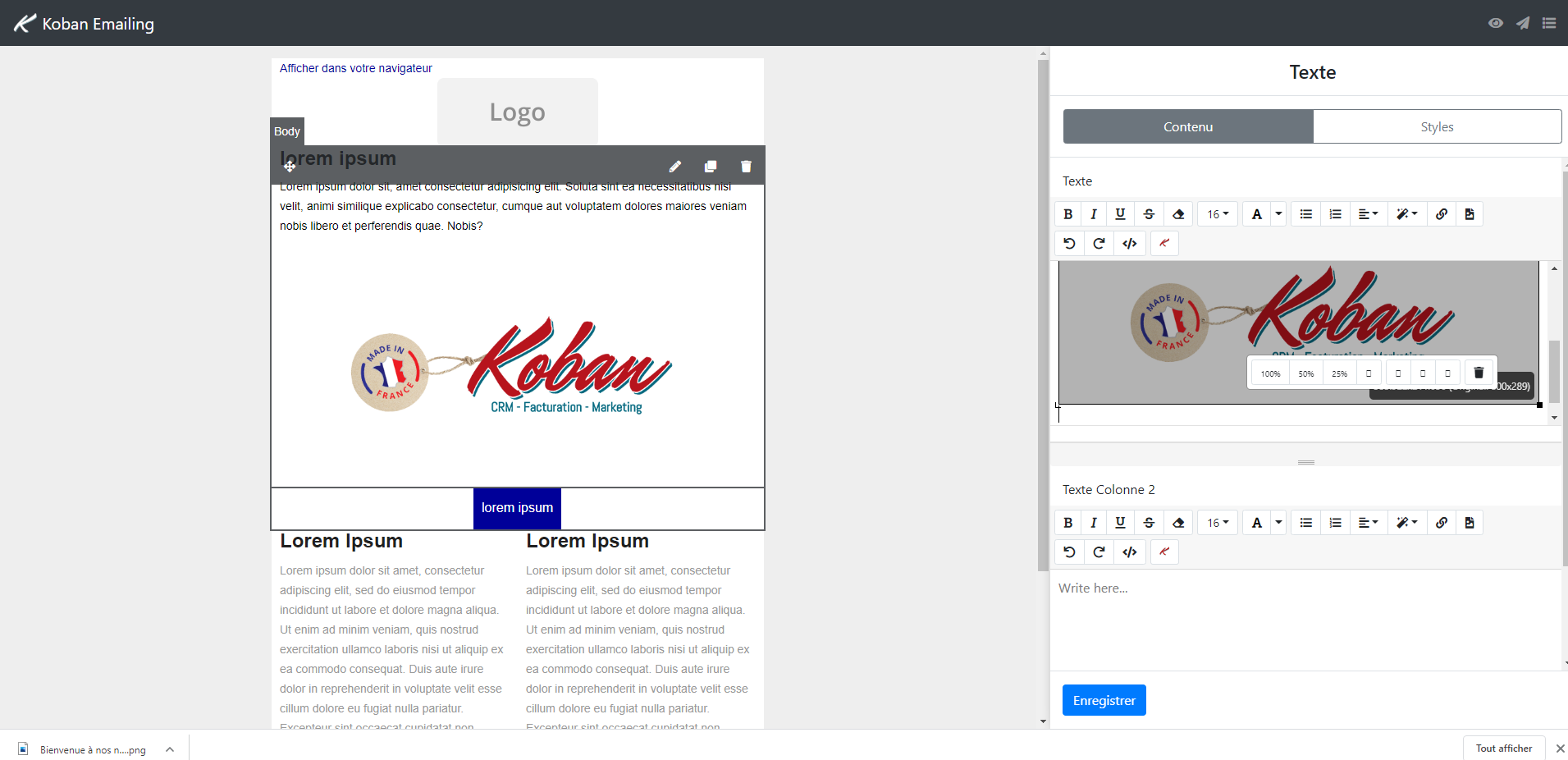This screenshot has width=1568, height=760.
Task: Delete the image using popover trash icon
Action: point(1479,373)
